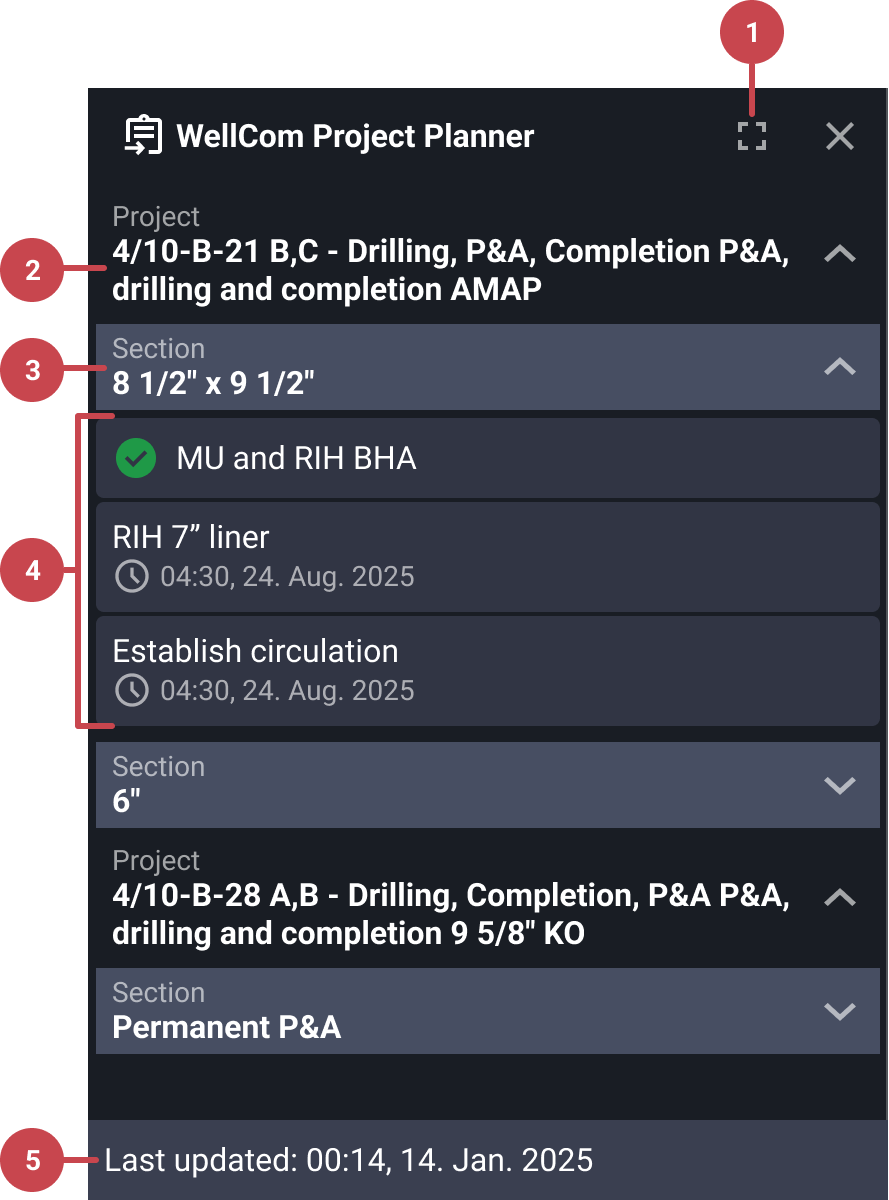This screenshot has width=889, height=1200.
Task: Click the 4/10-B-28 A,B project title
Action: point(450,915)
